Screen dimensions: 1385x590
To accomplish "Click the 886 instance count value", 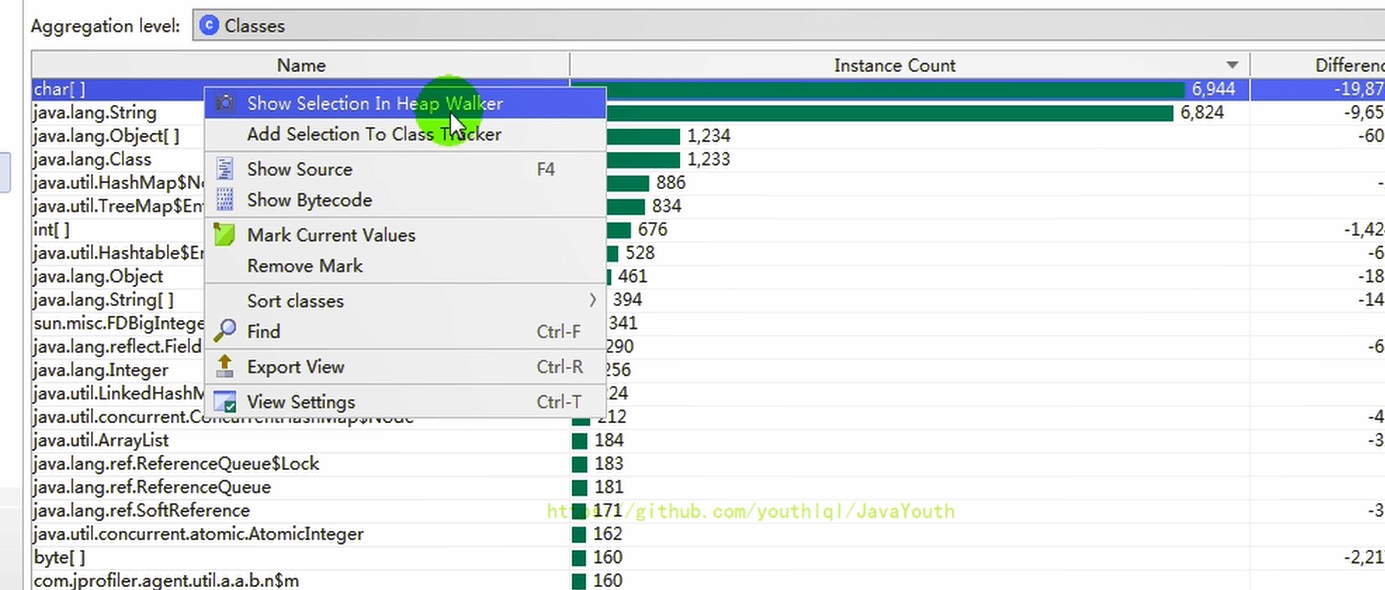I will tap(671, 183).
